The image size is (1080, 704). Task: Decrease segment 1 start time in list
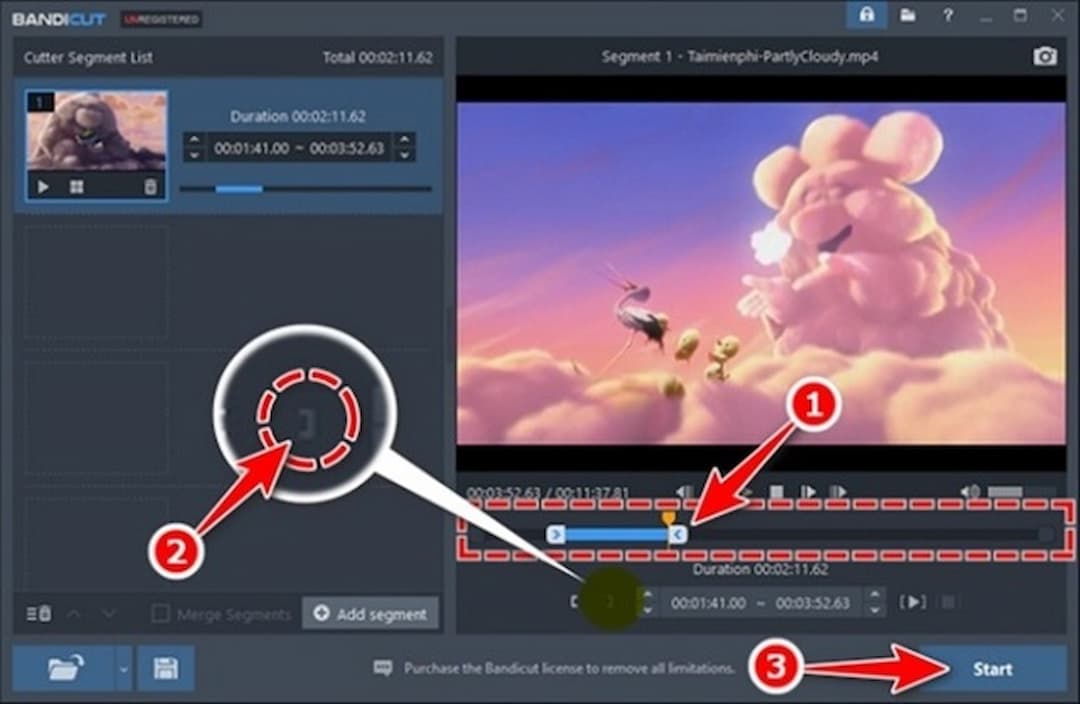[194, 155]
